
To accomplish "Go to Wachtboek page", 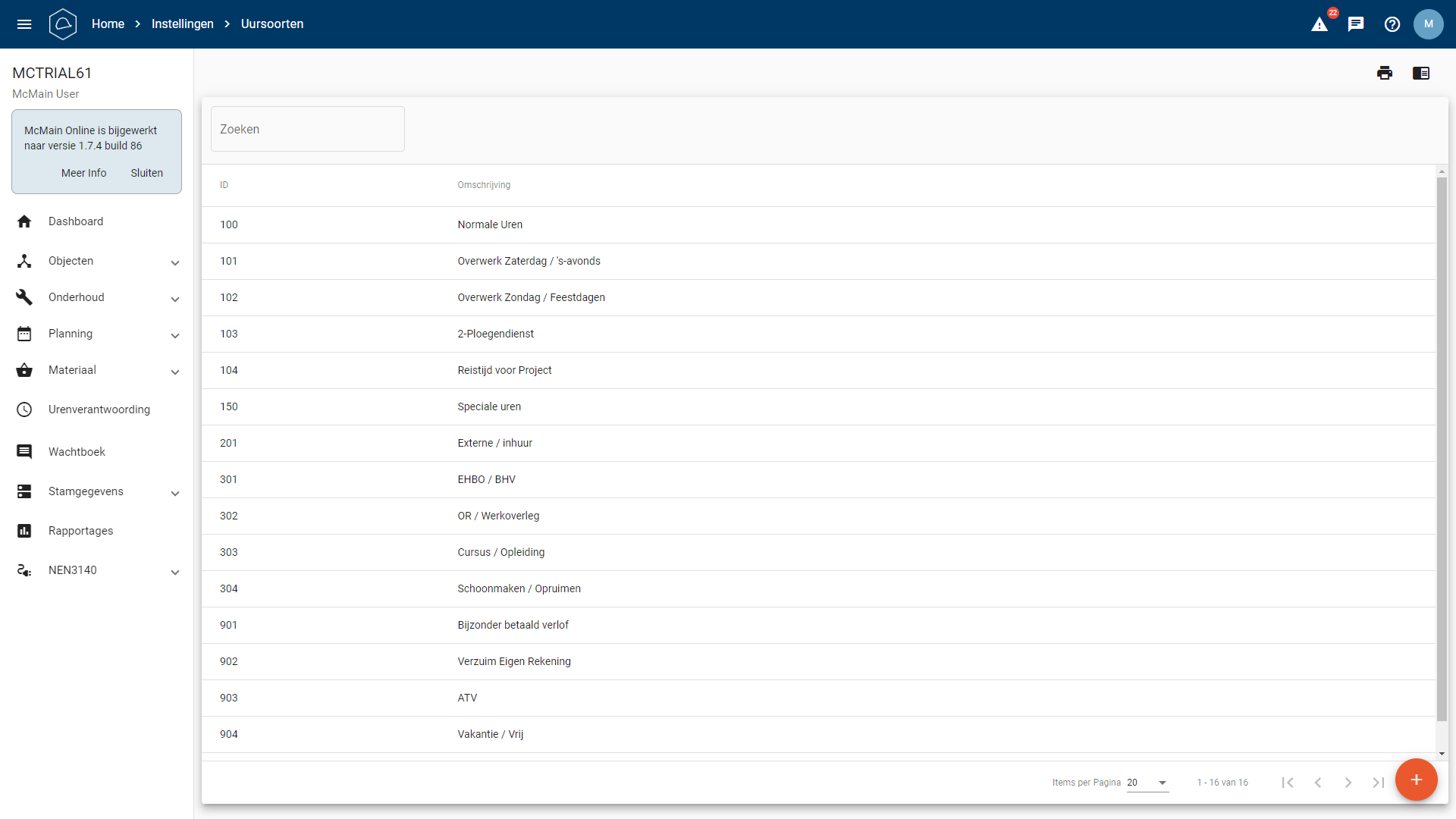I will click(77, 452).
